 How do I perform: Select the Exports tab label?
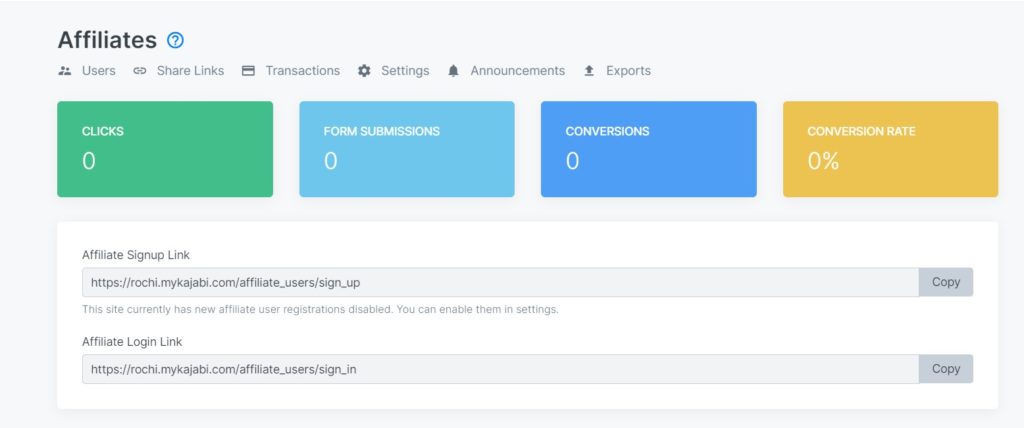(x=628, y=71)
